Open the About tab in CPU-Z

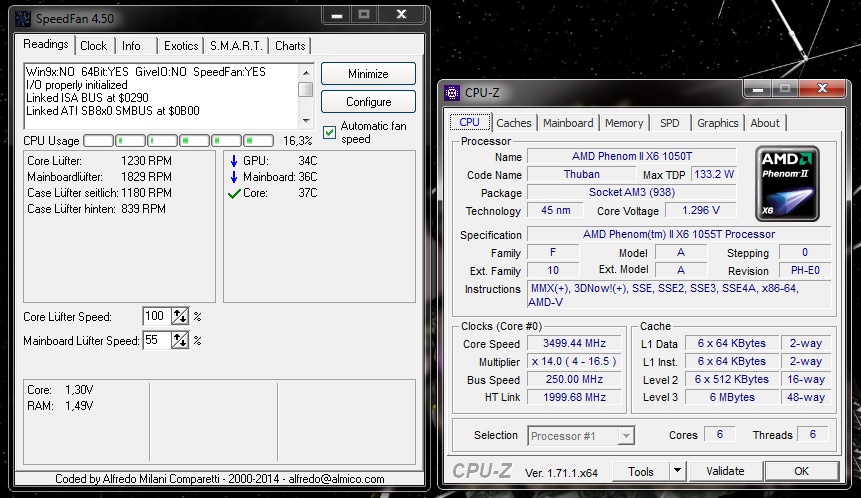pyautogui.click(x=765, y=123)
